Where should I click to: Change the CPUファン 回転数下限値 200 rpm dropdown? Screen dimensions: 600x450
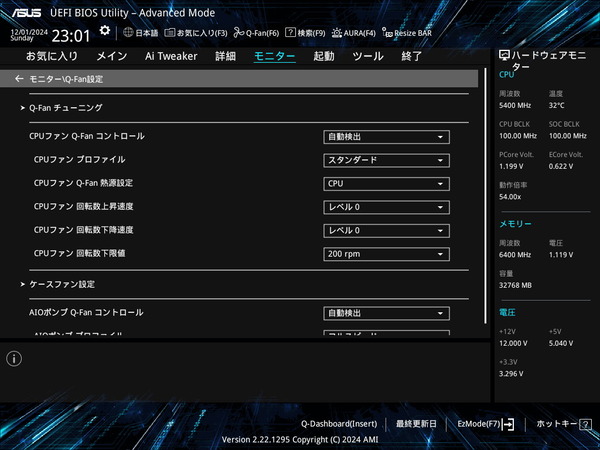click(x=386, y=254)
